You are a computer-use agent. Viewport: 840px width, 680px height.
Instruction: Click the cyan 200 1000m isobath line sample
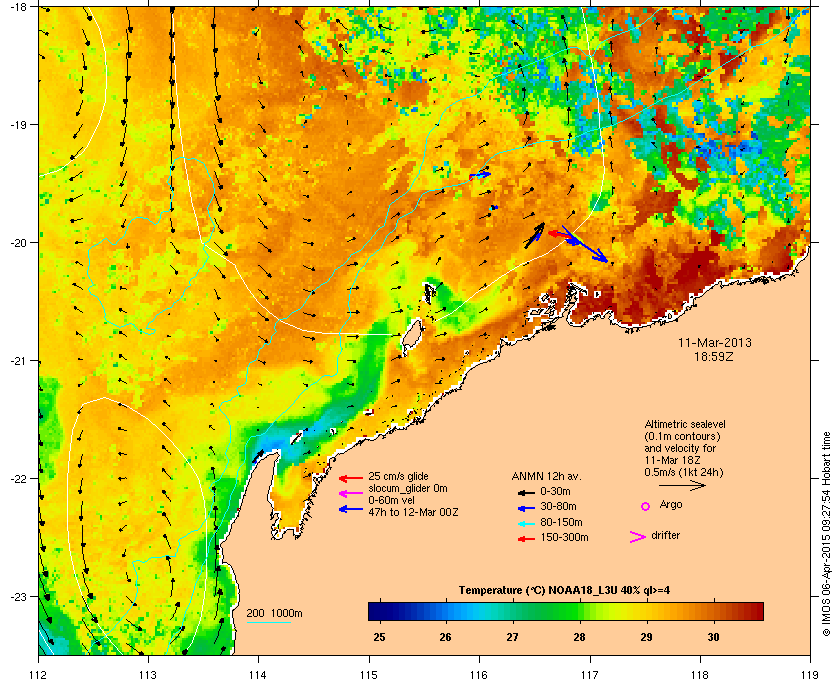click(x=268, y=623)
